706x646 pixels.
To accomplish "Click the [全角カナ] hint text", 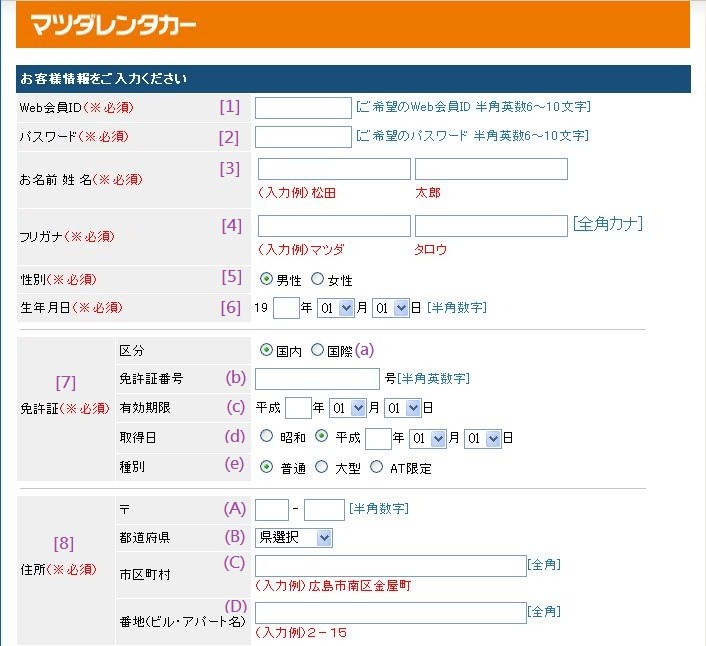I will tap(608, 223).
